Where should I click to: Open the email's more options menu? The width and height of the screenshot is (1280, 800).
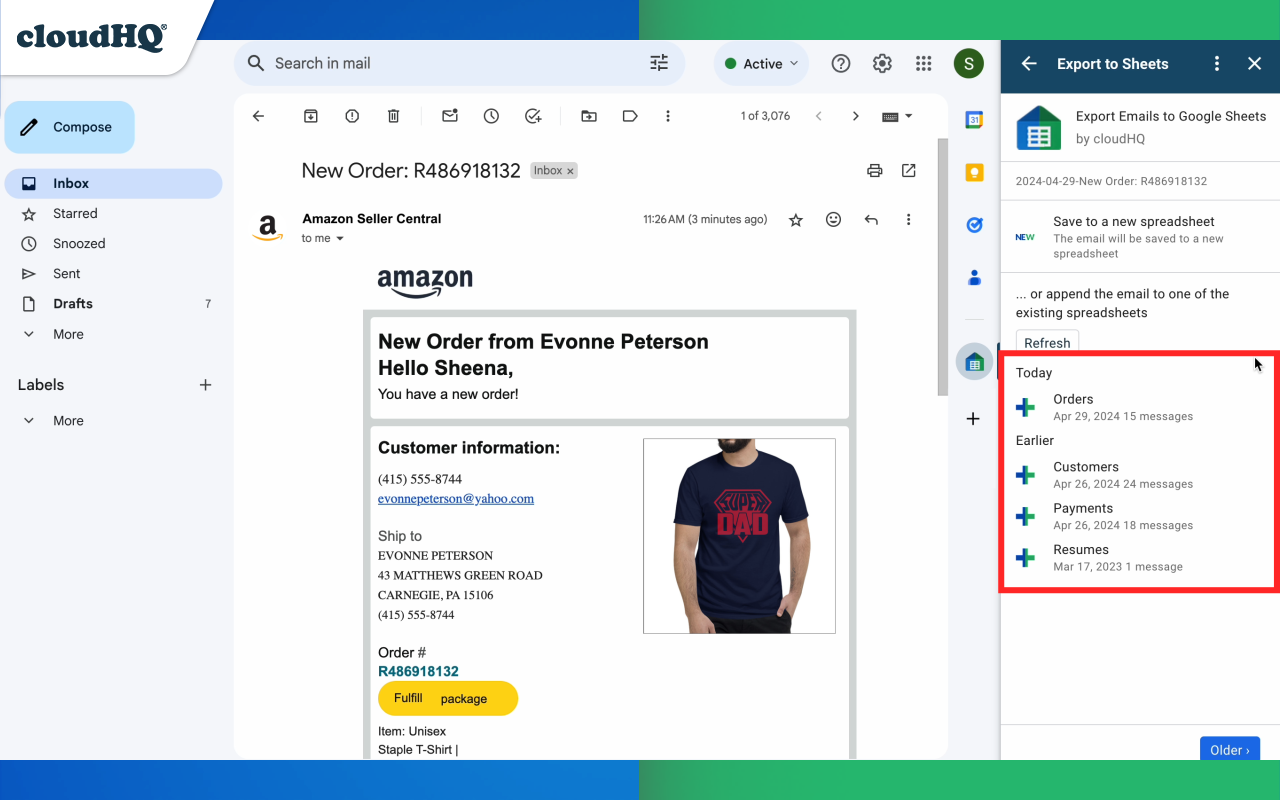908,219
